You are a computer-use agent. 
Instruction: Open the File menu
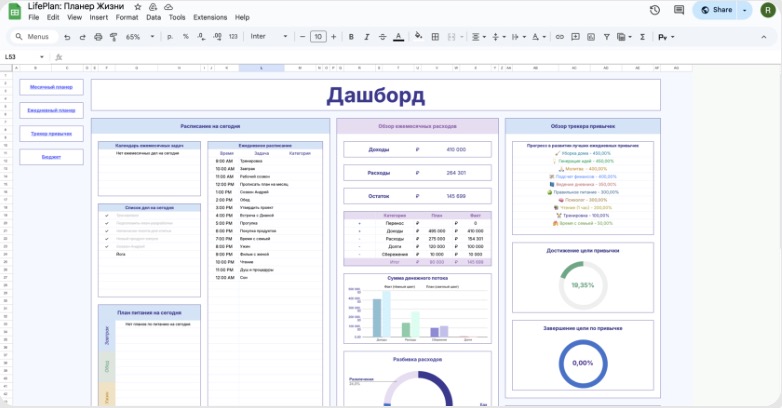point(33,17)
